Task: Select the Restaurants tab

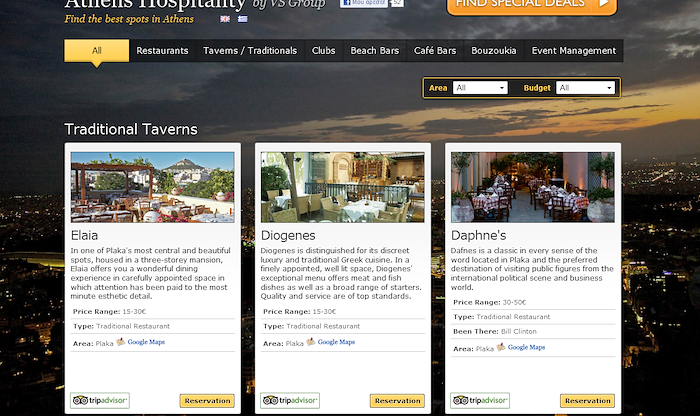Action: tap(162, 50)
